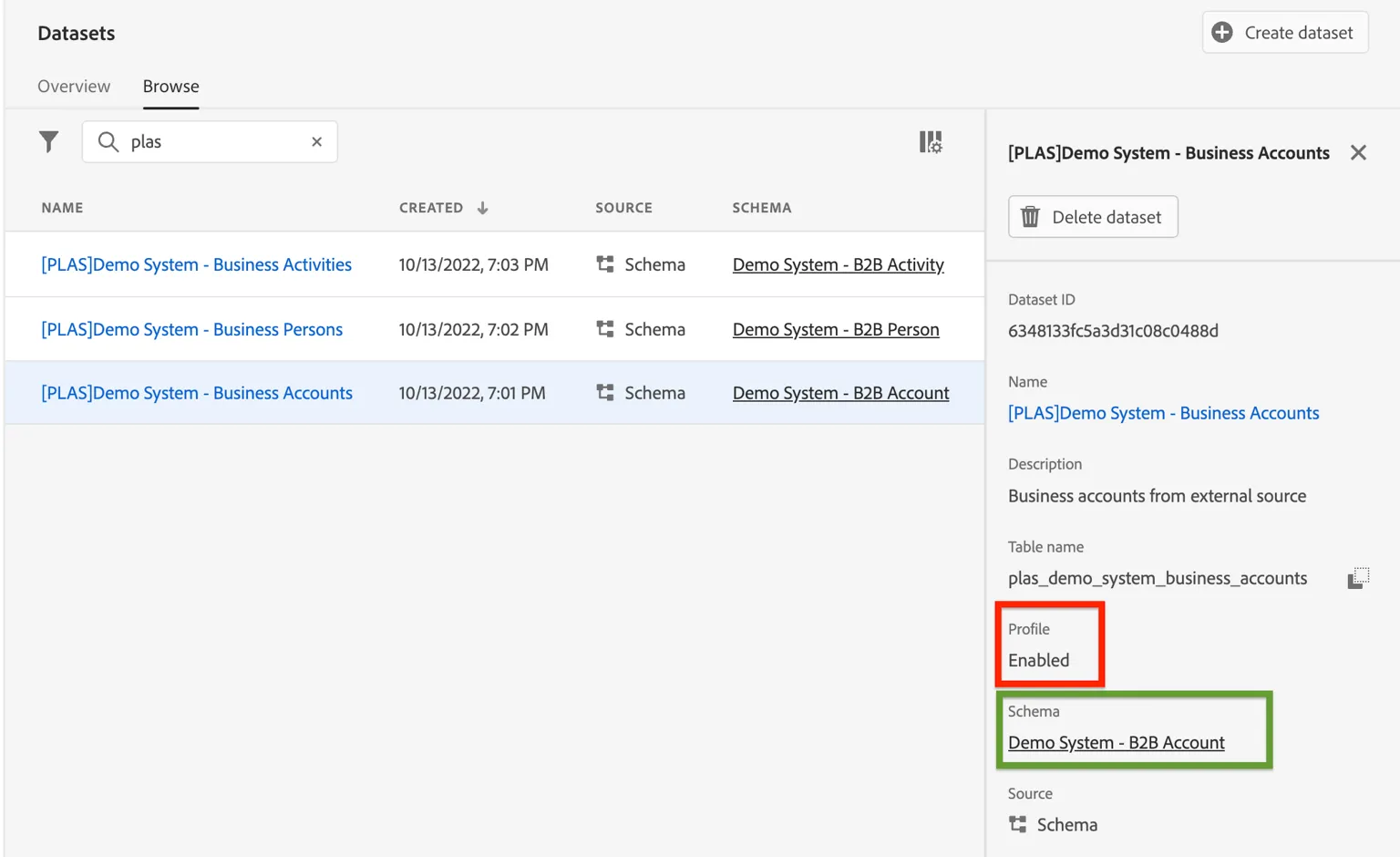Create a new dataset
The image size is (1400, 857).
[x=1285, y=33]
